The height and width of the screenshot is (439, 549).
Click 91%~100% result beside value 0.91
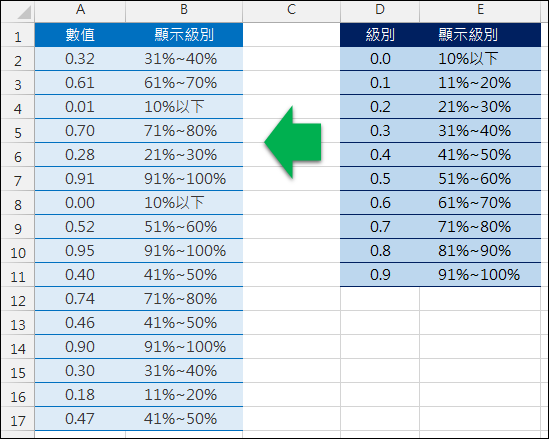[x=184, y=179]
